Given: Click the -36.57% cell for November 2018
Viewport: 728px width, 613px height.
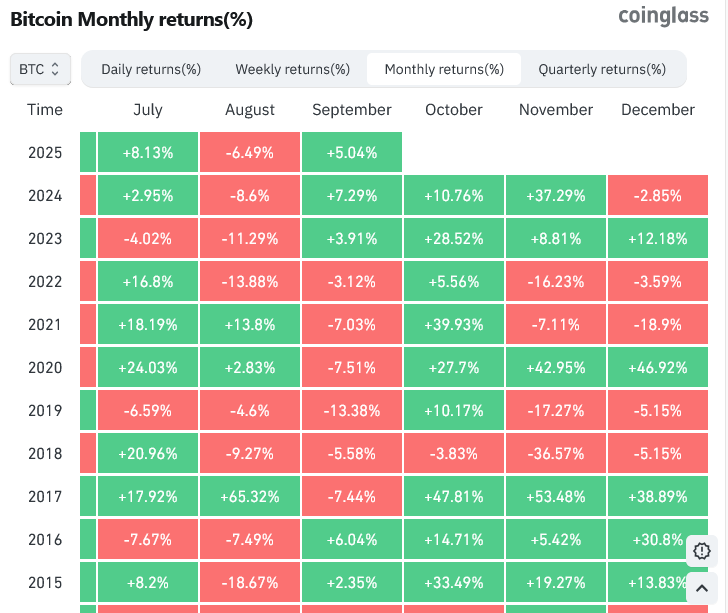Looking at the screenshot, I should (x=556, y=453).
